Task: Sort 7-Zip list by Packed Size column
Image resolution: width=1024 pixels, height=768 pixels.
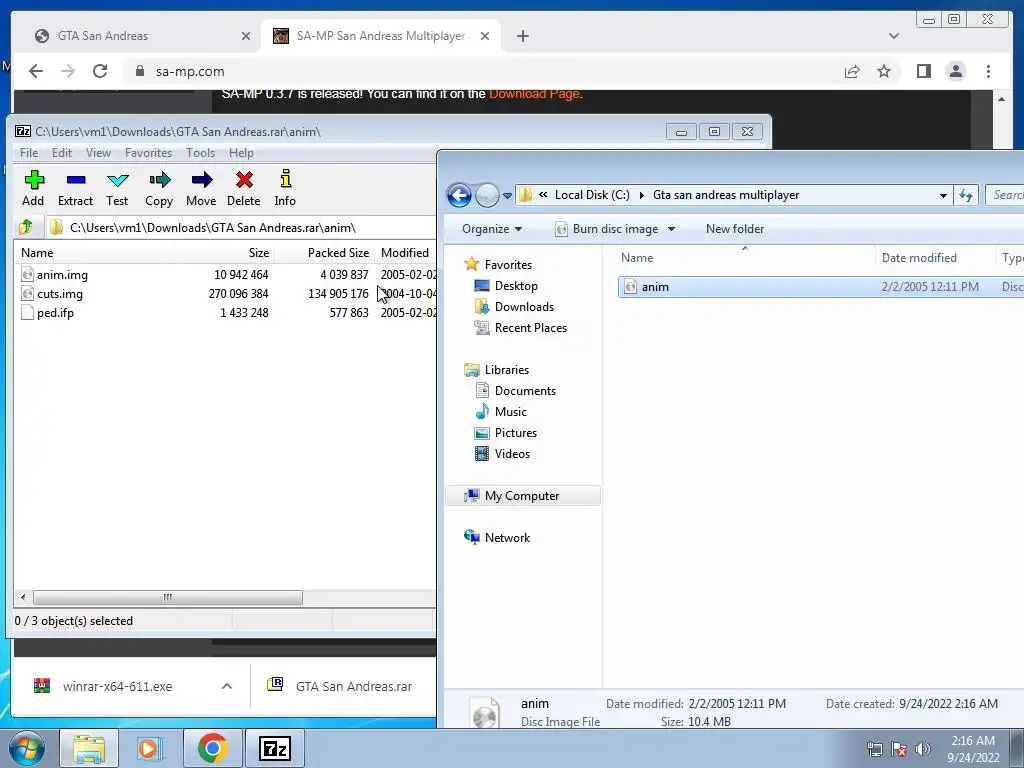Action: click(x=324, y=253)
